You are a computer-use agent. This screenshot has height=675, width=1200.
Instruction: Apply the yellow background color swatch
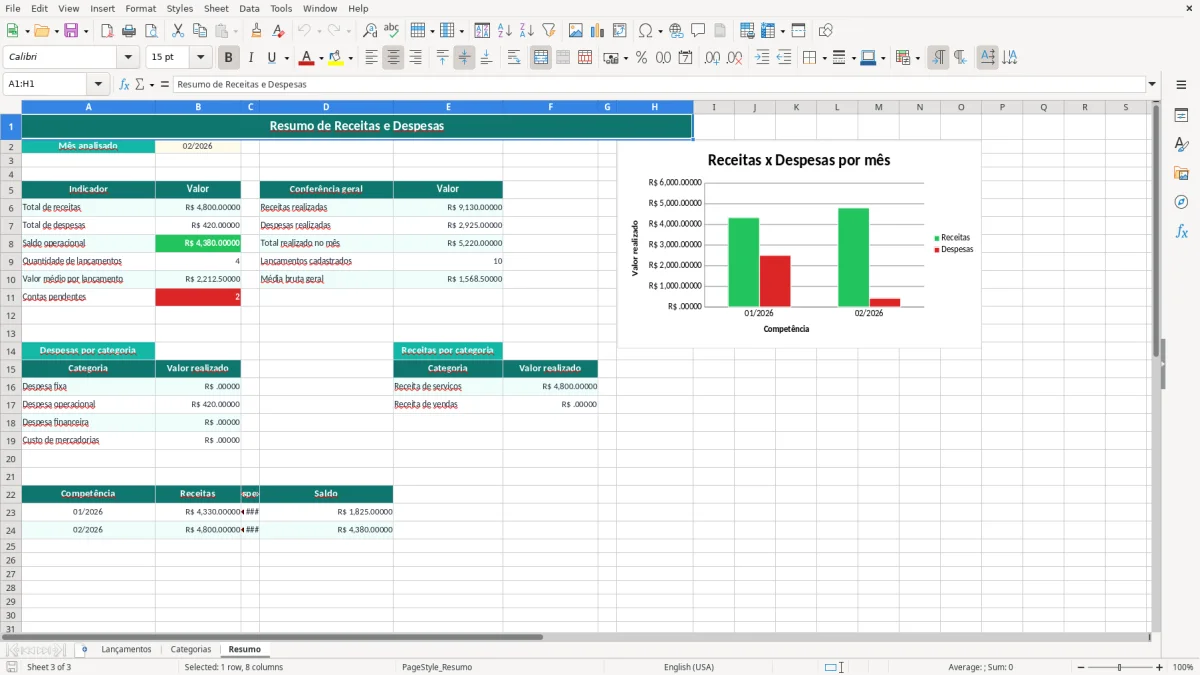point(336,58)
